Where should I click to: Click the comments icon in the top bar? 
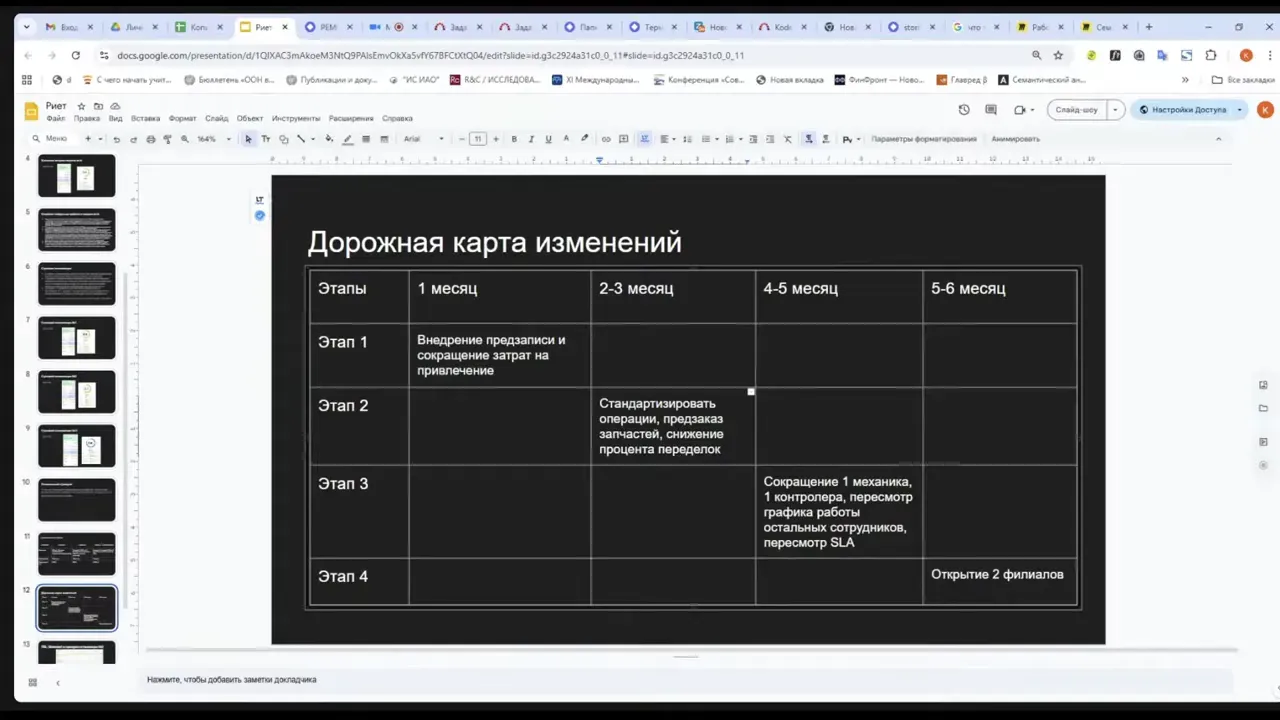(990, 110)
